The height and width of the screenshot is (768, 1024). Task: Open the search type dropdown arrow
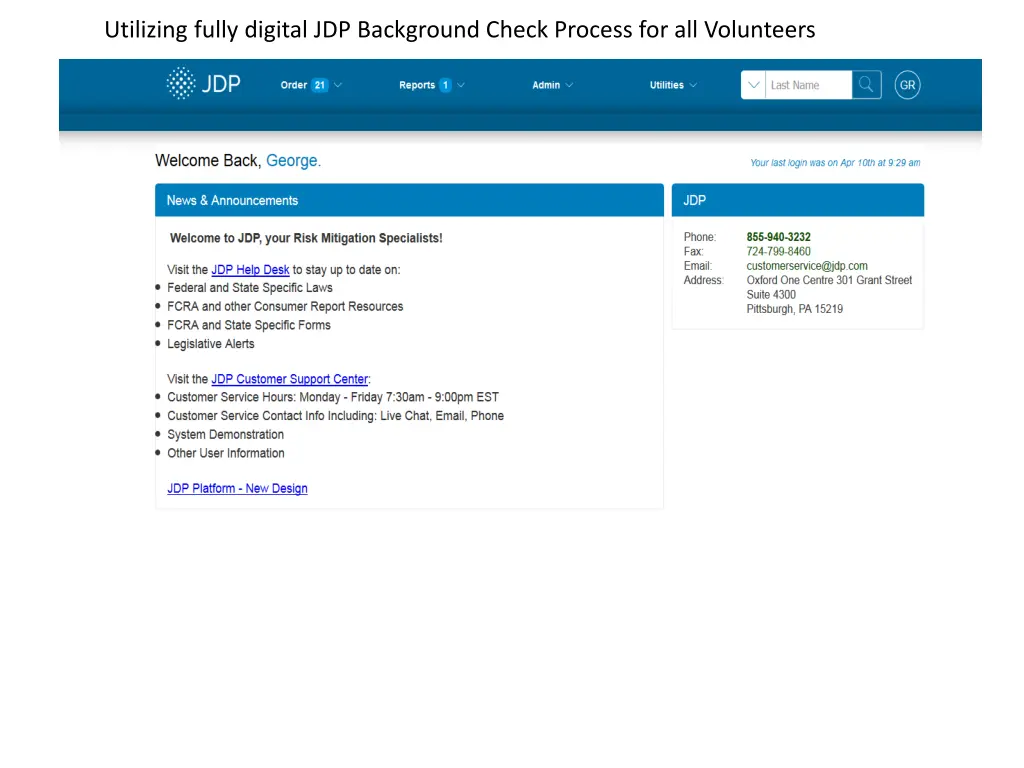click(x=753, y=85)
